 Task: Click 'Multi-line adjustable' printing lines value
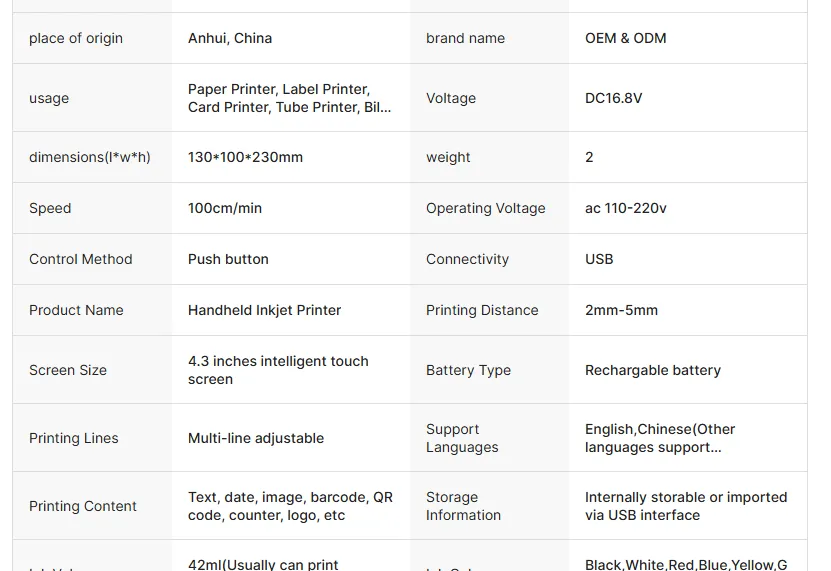tap(256, 438)
